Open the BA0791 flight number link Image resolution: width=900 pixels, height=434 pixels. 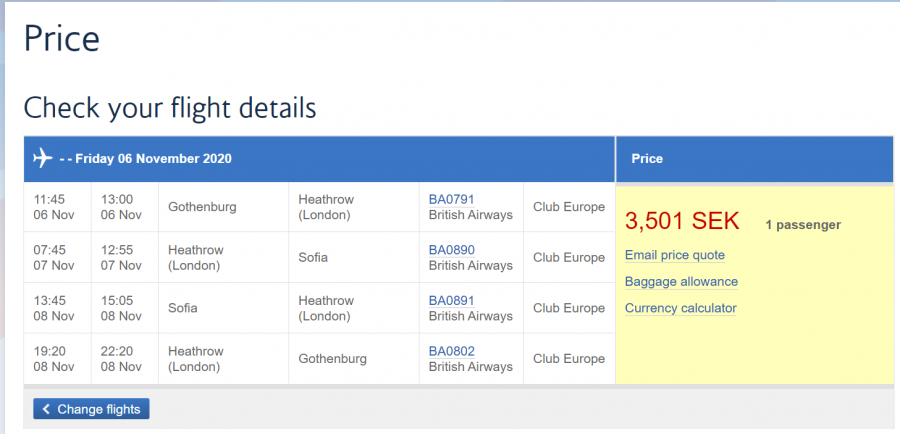[x=451, y=199]
